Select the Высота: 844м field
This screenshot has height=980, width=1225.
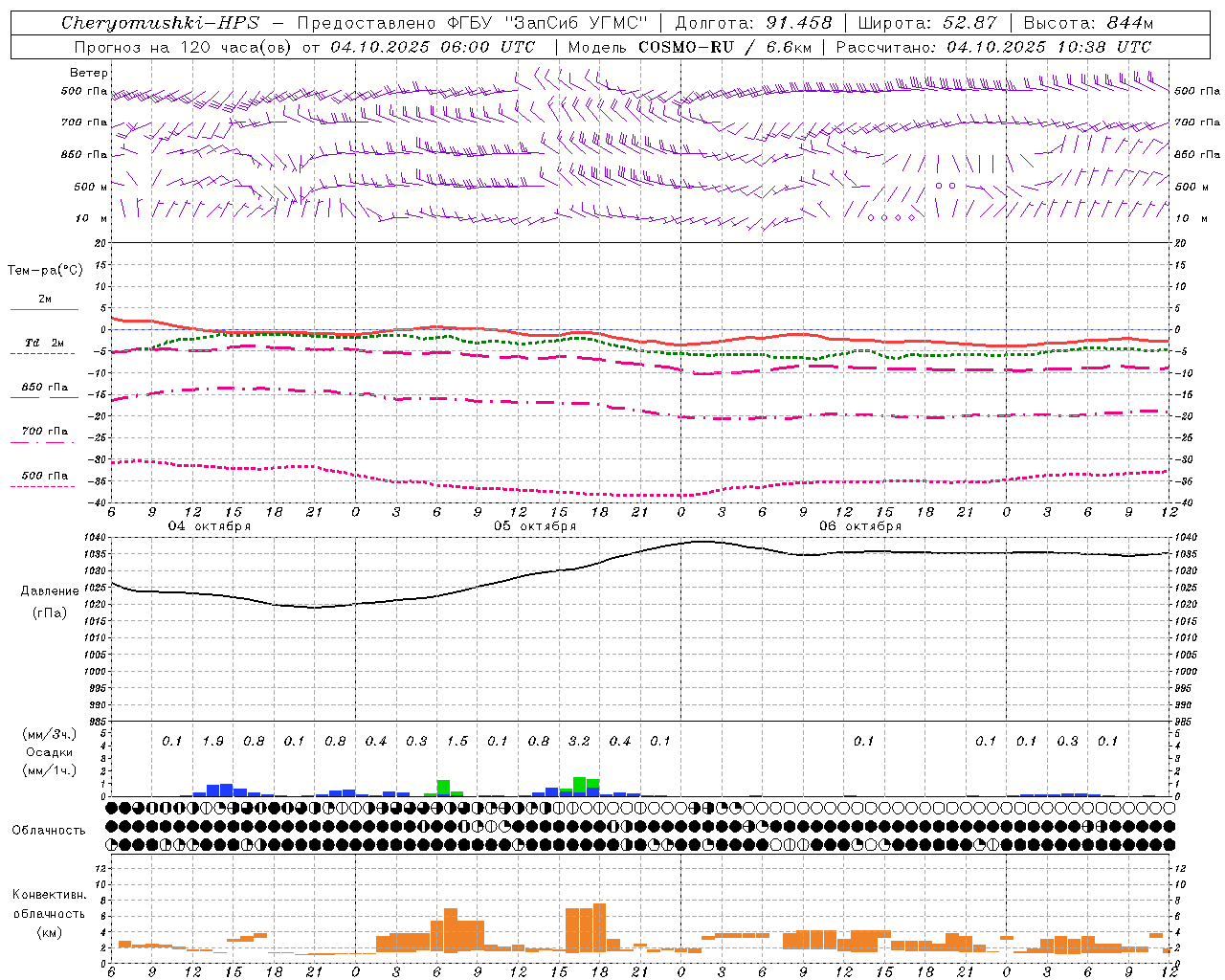[x=1088, y=23]
